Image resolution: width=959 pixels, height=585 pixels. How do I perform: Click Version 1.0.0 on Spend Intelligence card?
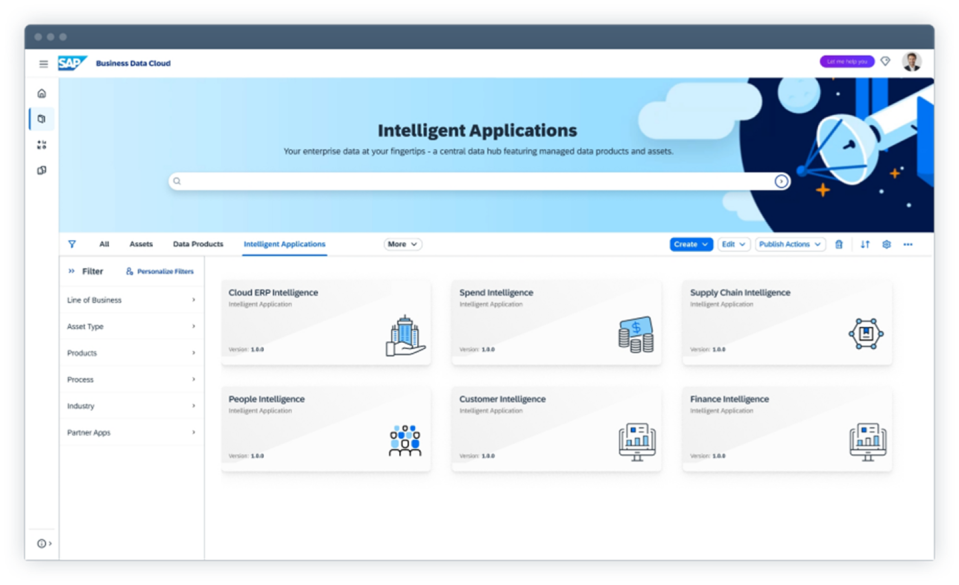point(477,349)
